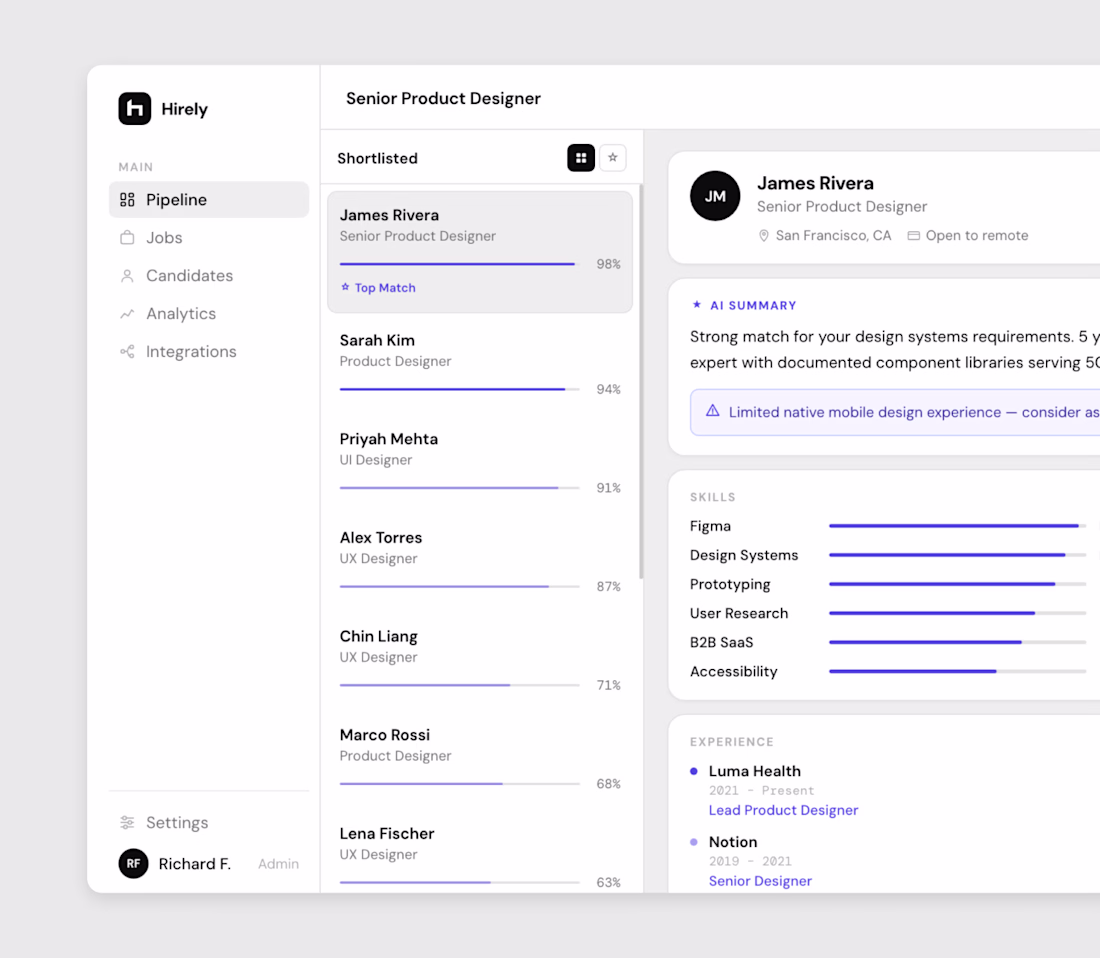Click Sarah Kim's 94% match bar
Screen dimensions: 1100x958
click(x=460, y=389)
